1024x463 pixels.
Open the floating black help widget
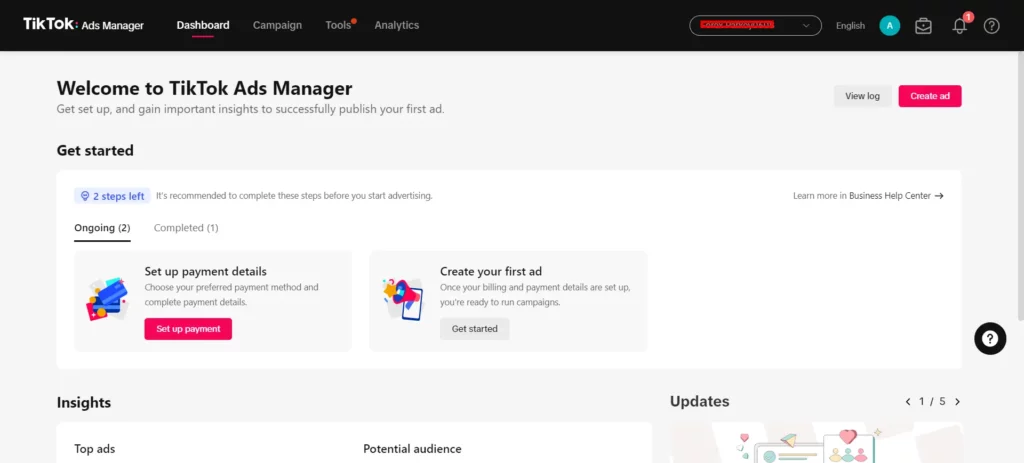tap(989, 338)
